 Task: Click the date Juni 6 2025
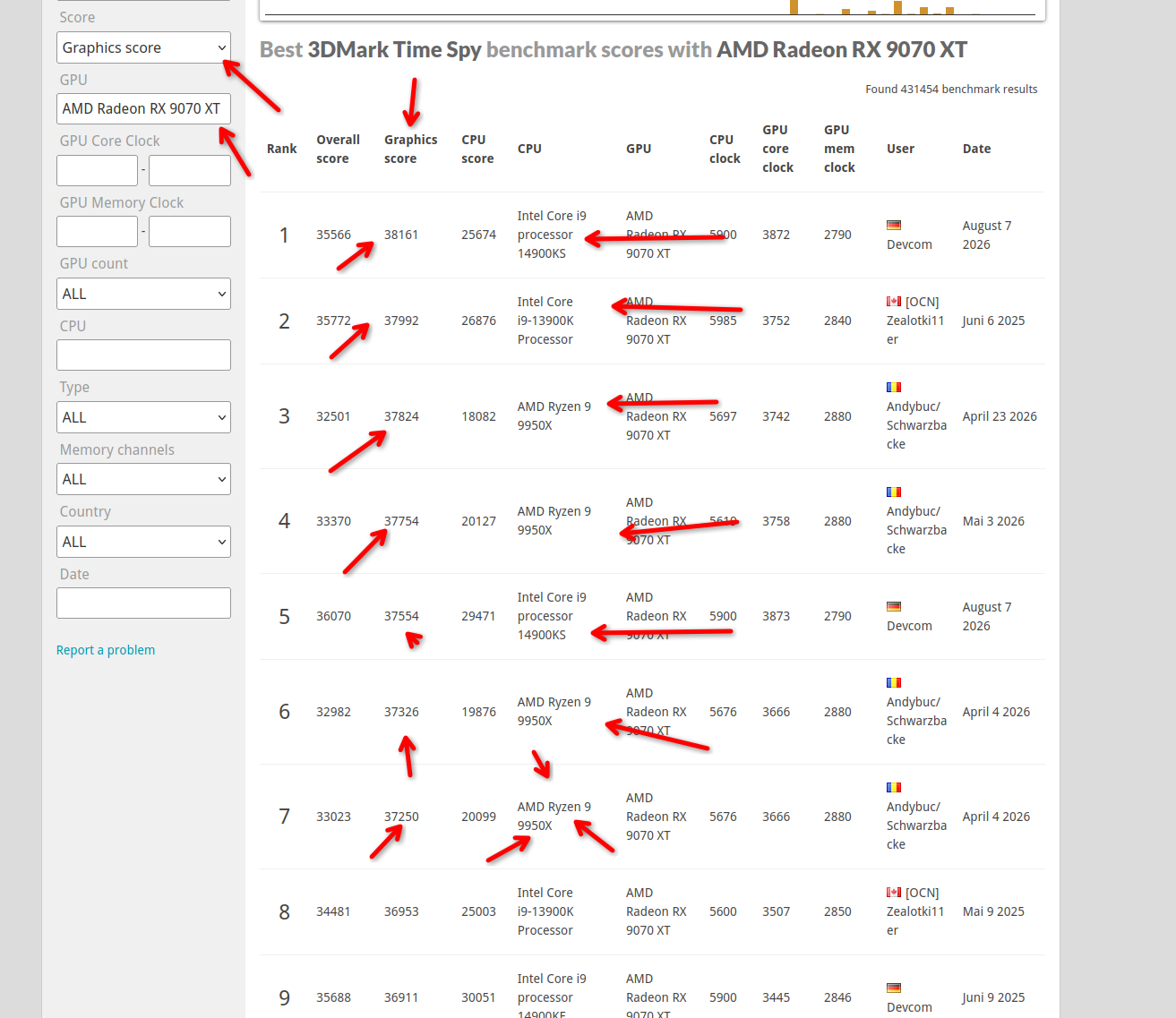click(993, 321)
